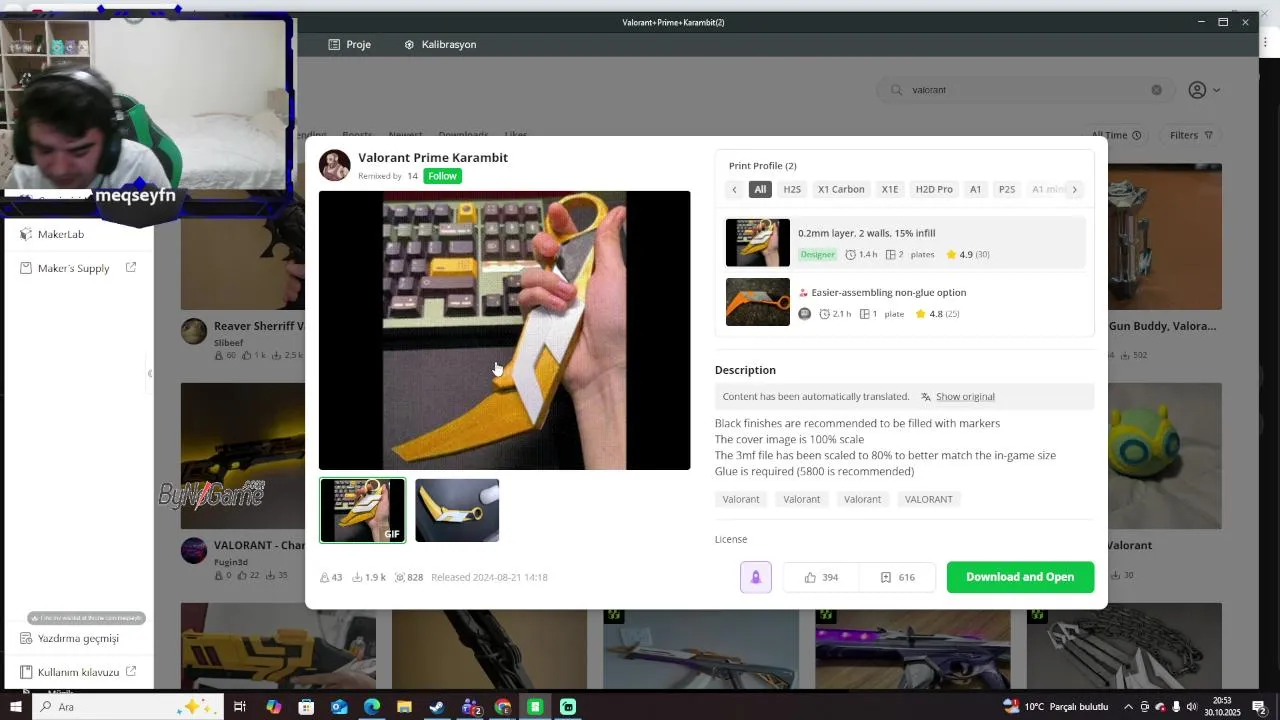Select the H2D Pro printer filter
This screenshot has height=720, width=1280.
point(934,189)
